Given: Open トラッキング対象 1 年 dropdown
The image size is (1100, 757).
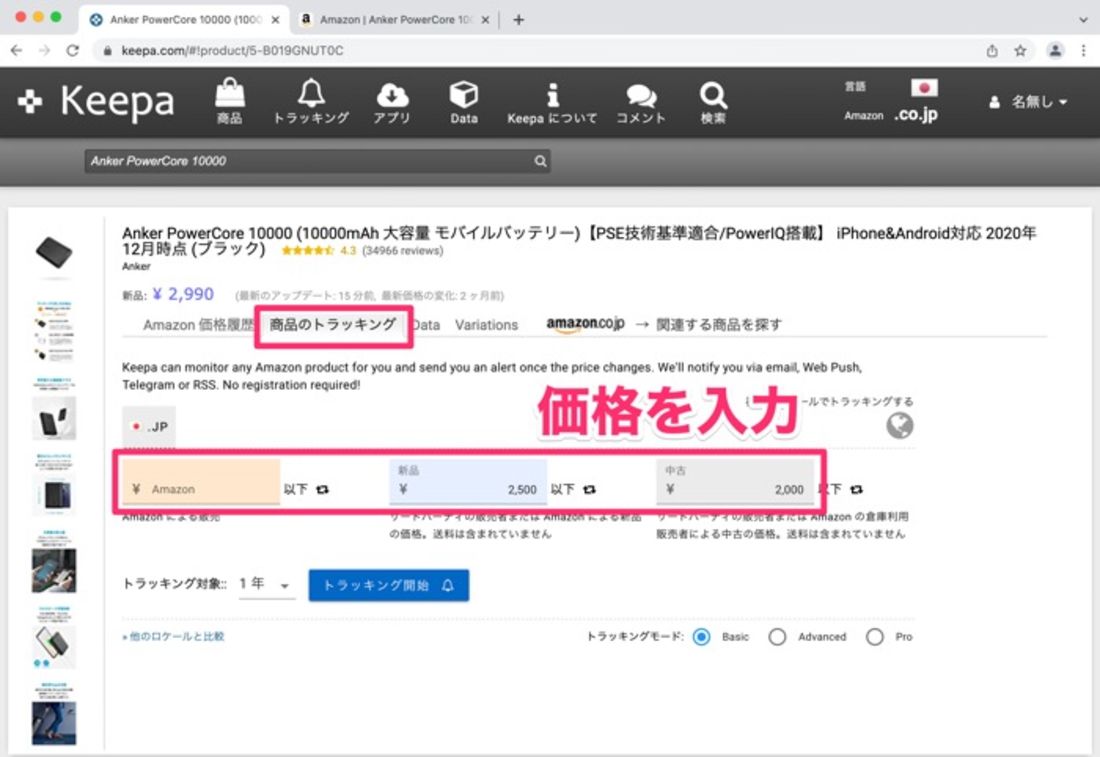Looking at the screenshot, I should click(266, 584).
